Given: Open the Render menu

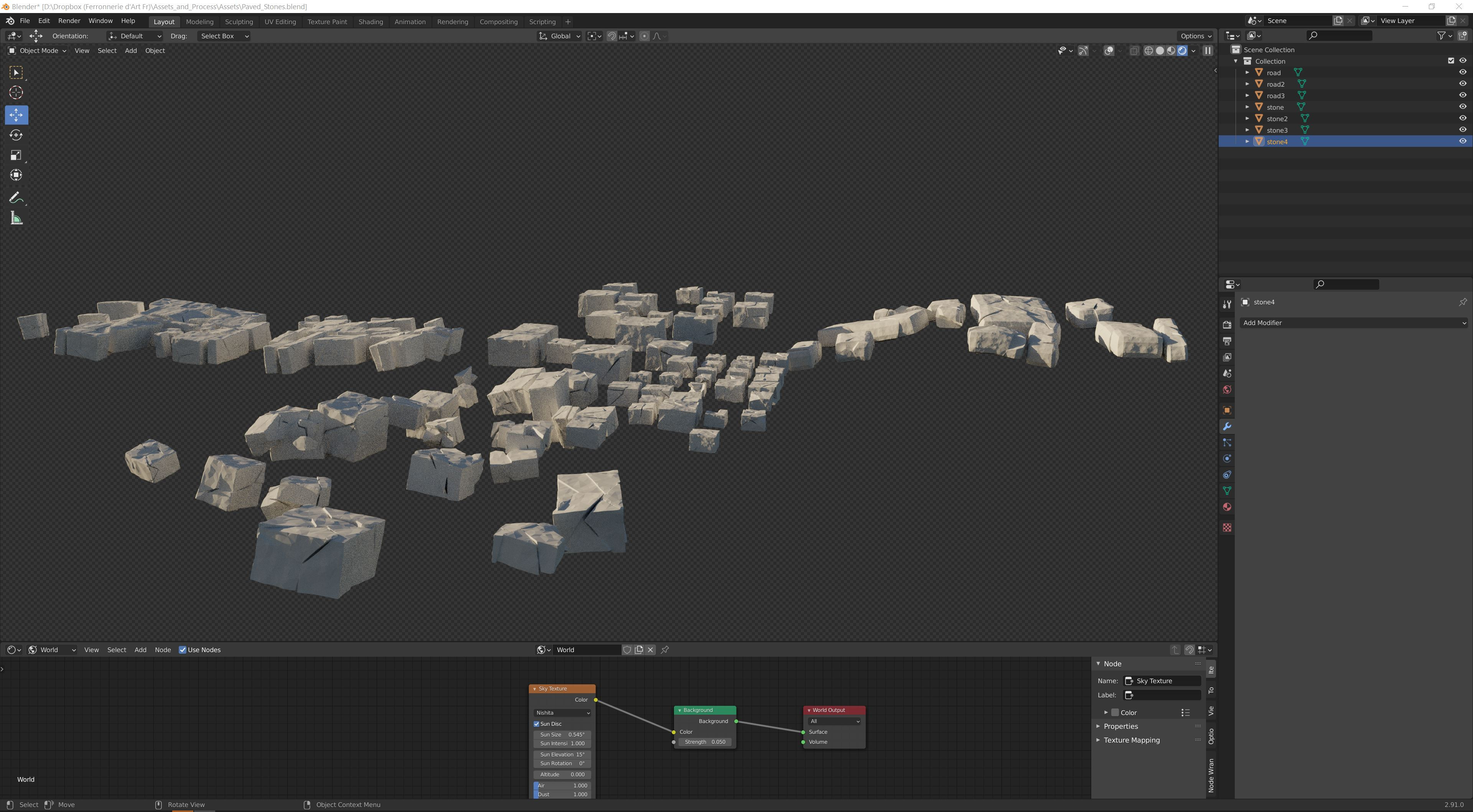Looking at the screenshot, I should (x=69, y=21).
